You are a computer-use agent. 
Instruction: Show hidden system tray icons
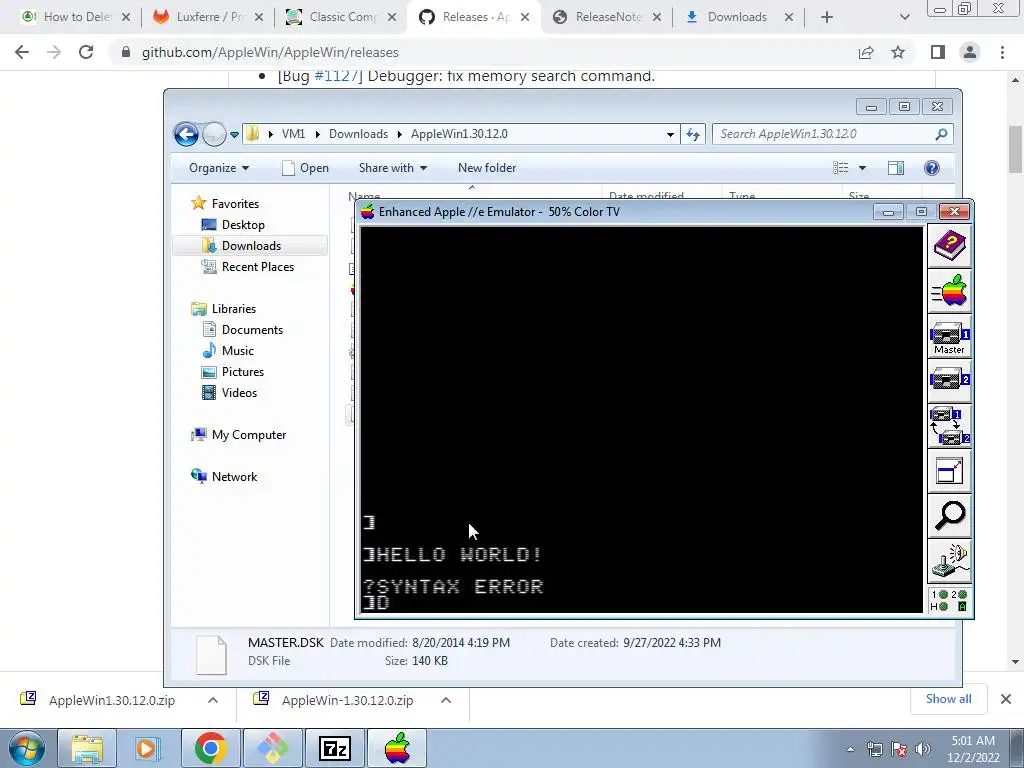point(850,749)
